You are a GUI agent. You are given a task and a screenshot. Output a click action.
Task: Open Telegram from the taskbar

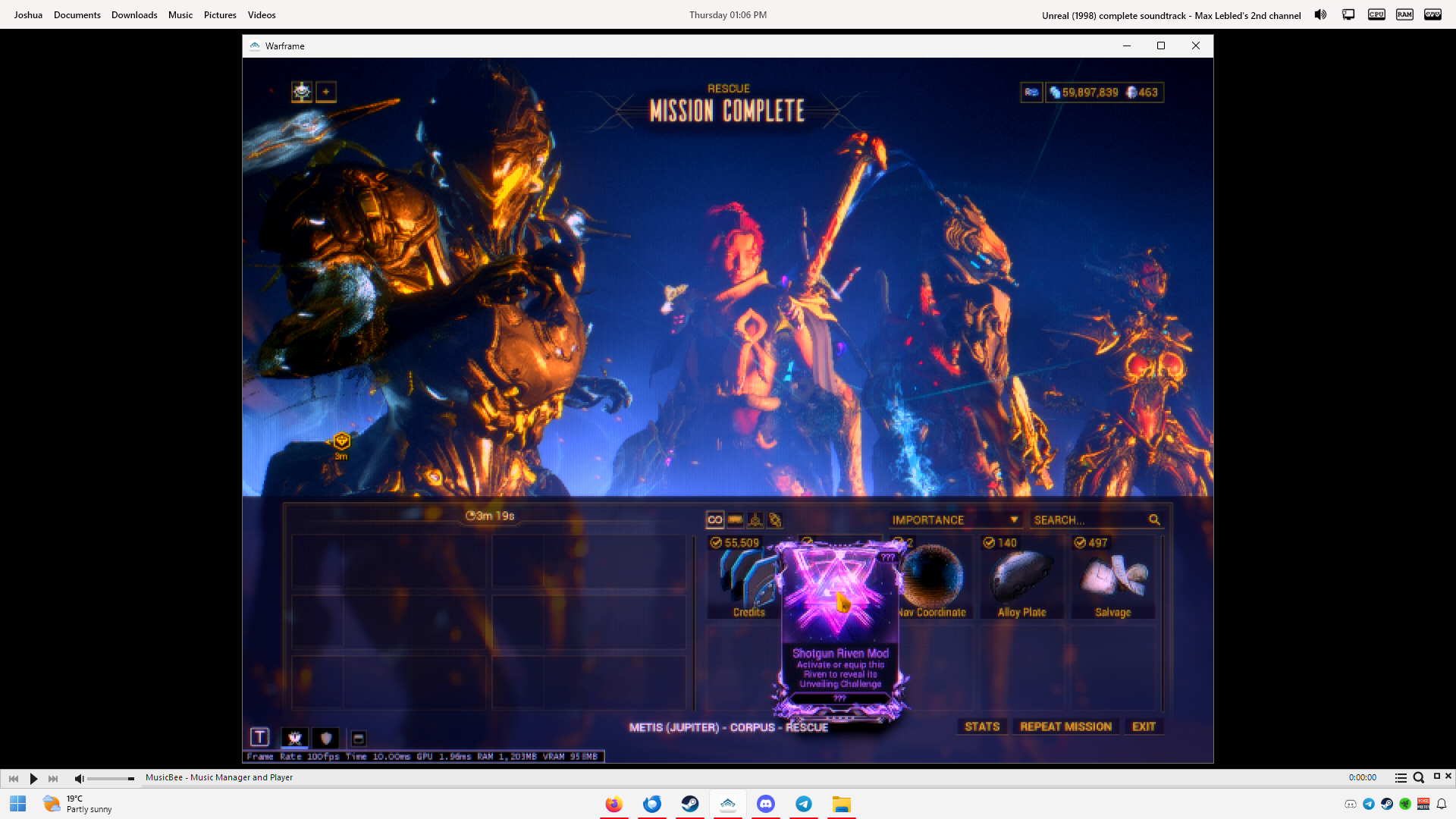click(x=804, y=804)
